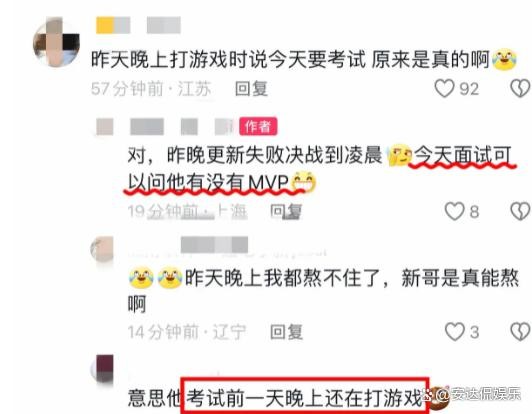This screenshot has height=414, width=532.
Task: Open the top commenter's pixelated avatar
Action: [56, 42]
